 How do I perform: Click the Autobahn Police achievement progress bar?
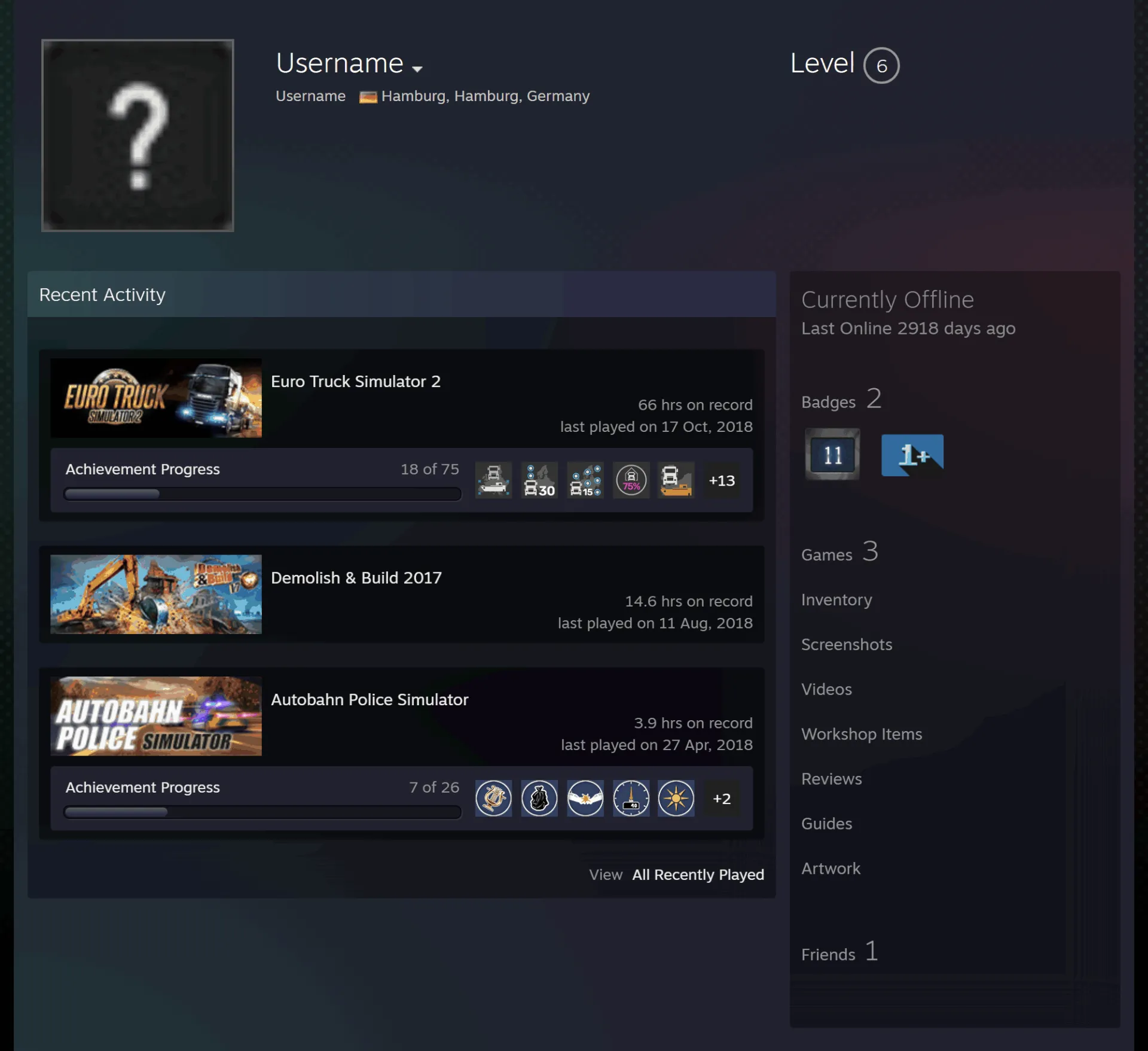pyautogui.click(x=262, y=812)
